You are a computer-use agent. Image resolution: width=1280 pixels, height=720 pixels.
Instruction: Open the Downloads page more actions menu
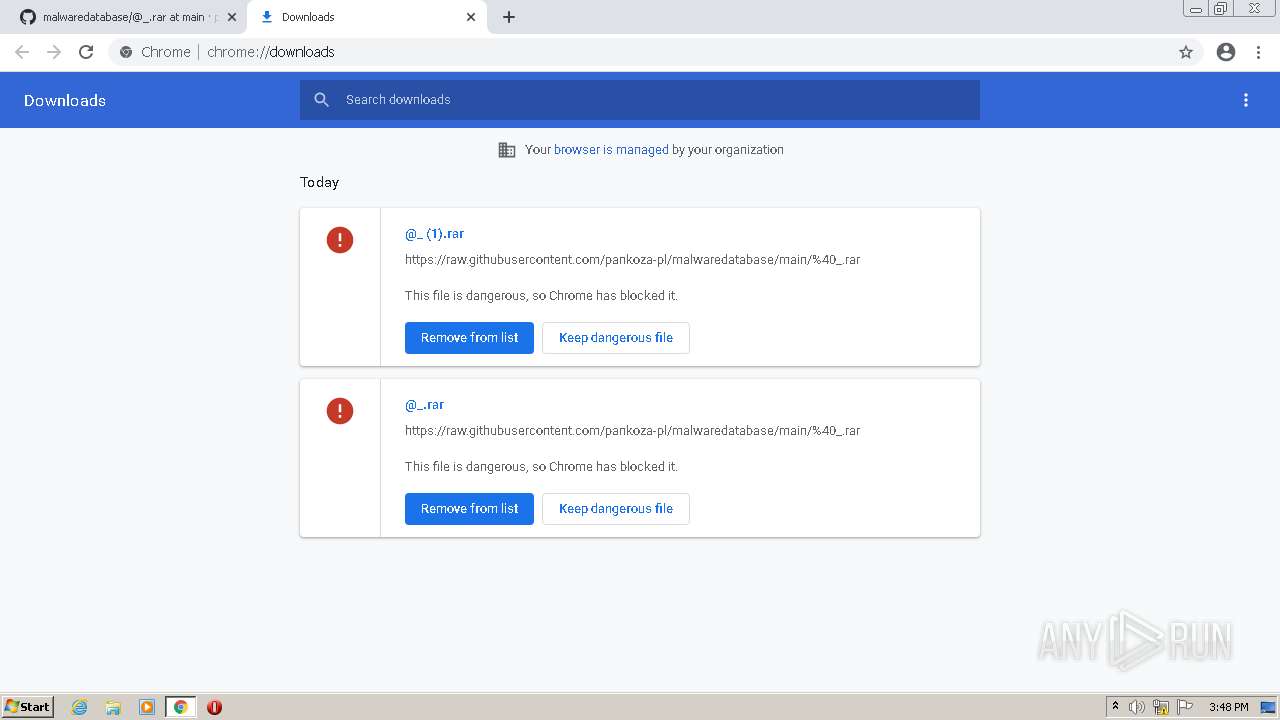1246,100
